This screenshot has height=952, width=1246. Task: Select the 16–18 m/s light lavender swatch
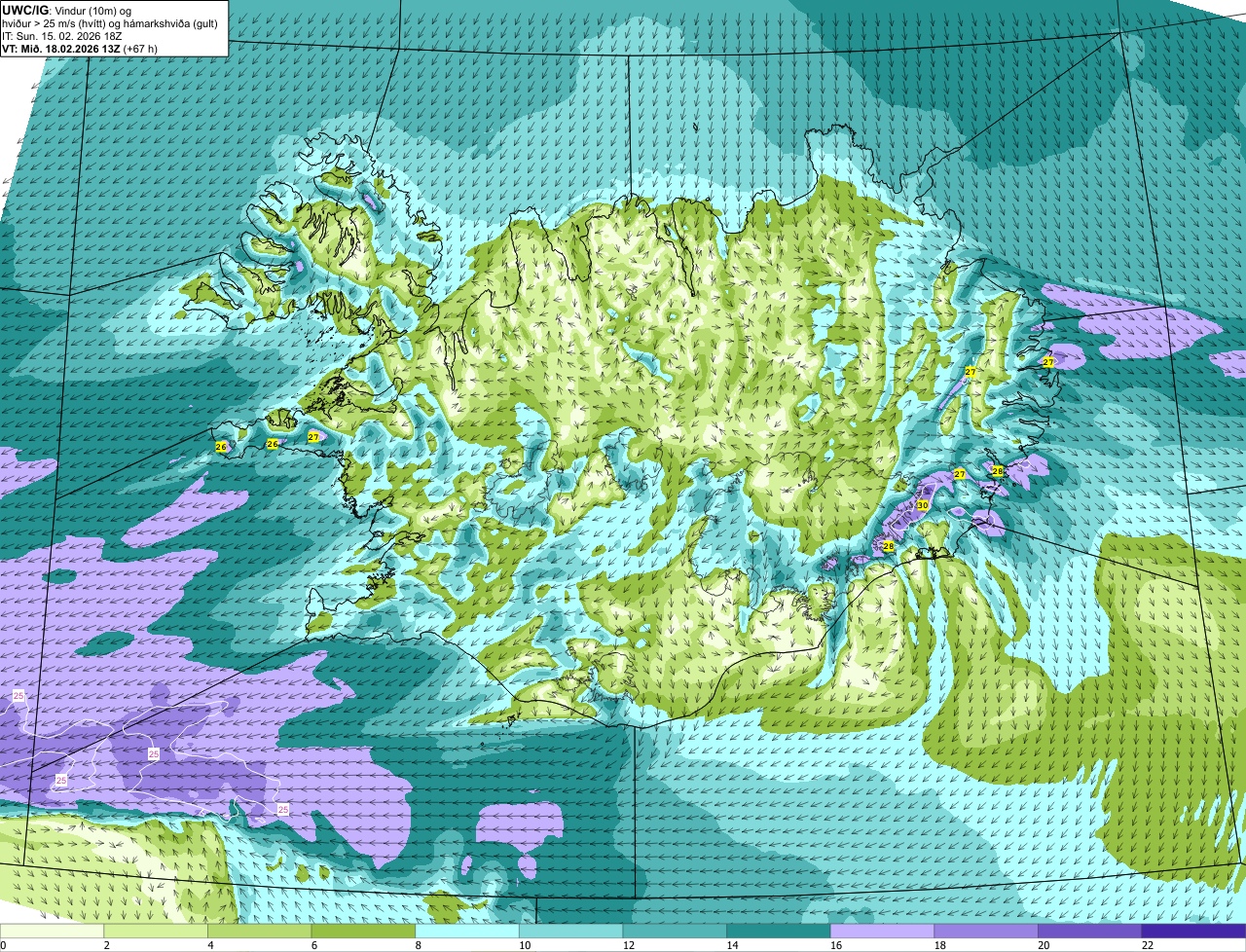pyautogui.click(x=883, y=932)
